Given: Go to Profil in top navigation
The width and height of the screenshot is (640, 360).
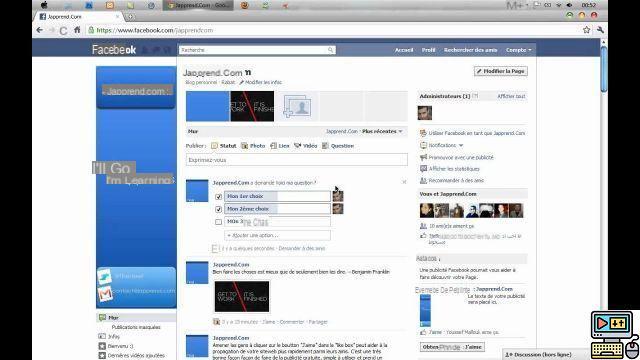Looking at the screenshot, I should coord(428,50).
